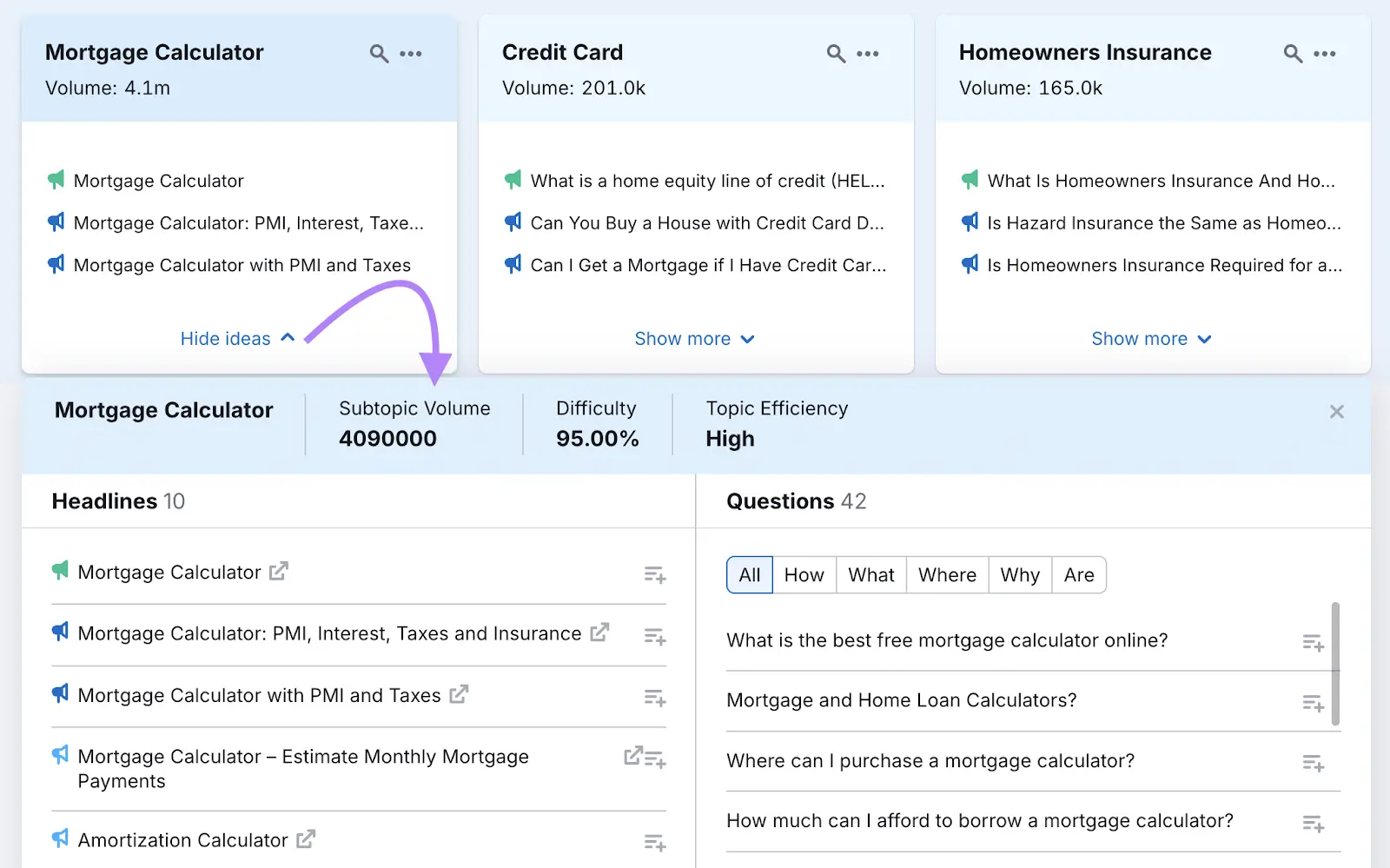Open three-dot menu on Credit Card card

tap(867, 54)
